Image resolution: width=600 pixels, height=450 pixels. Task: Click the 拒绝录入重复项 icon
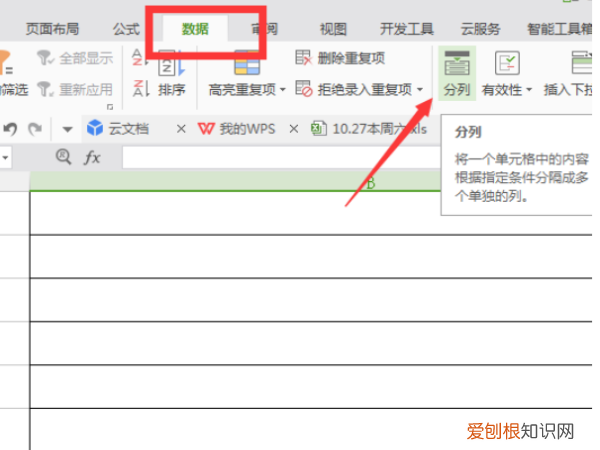(x=304, y=89)
